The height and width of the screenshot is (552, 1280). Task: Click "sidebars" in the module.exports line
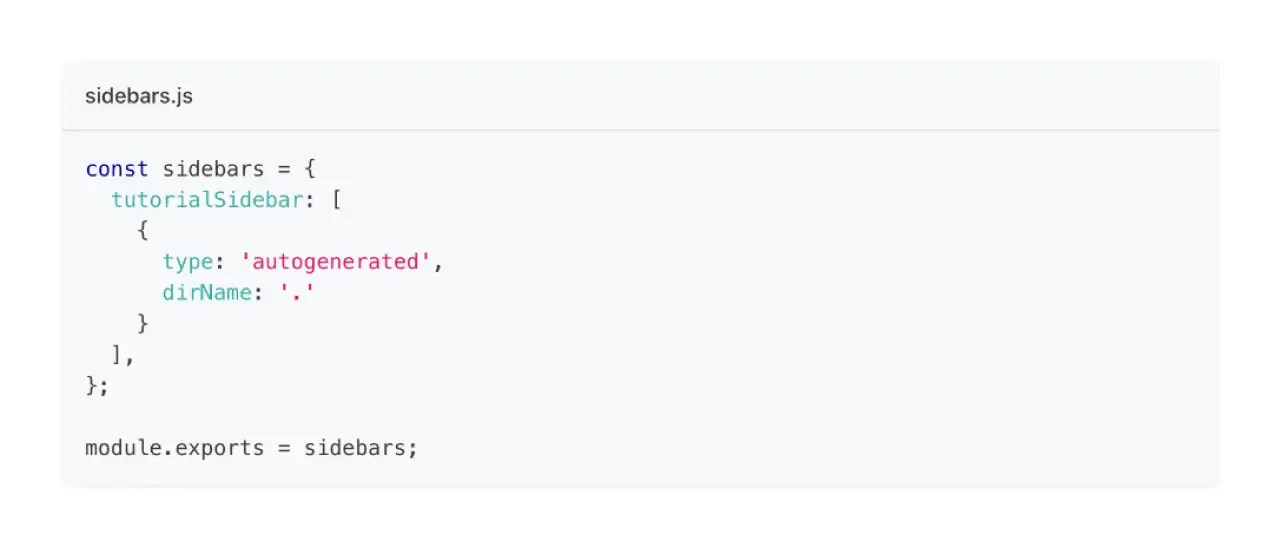355,447
